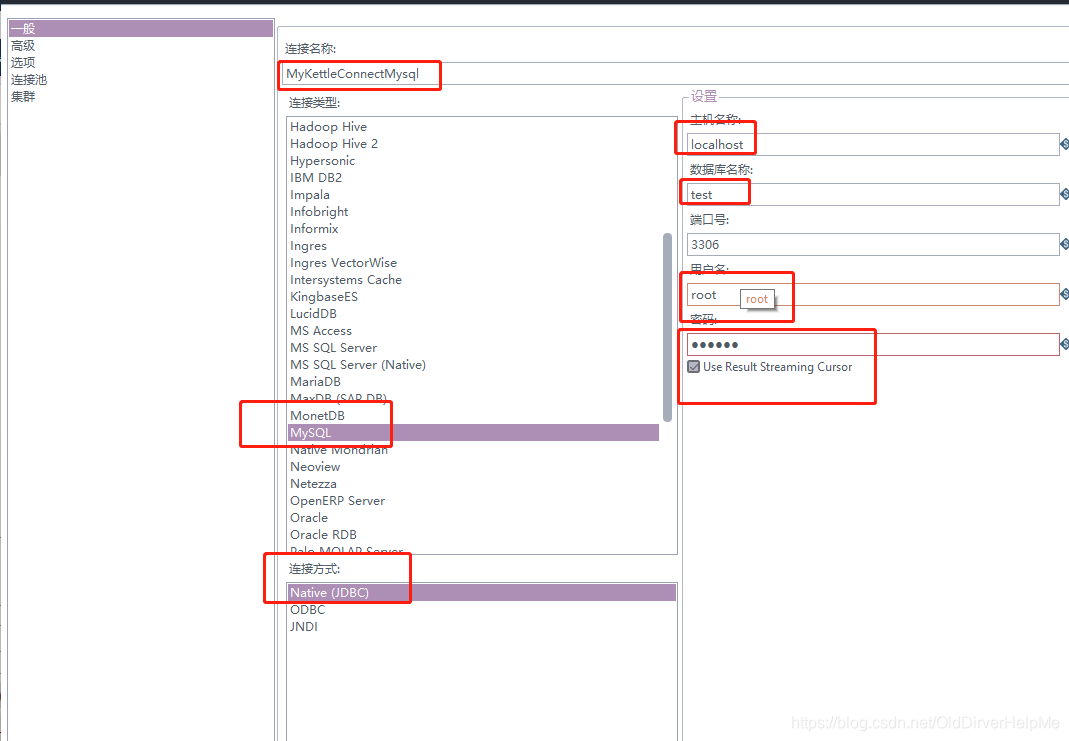Choose JNDI access method
The width and height of the screenshot is (1069, 741).
coord(304,627)
